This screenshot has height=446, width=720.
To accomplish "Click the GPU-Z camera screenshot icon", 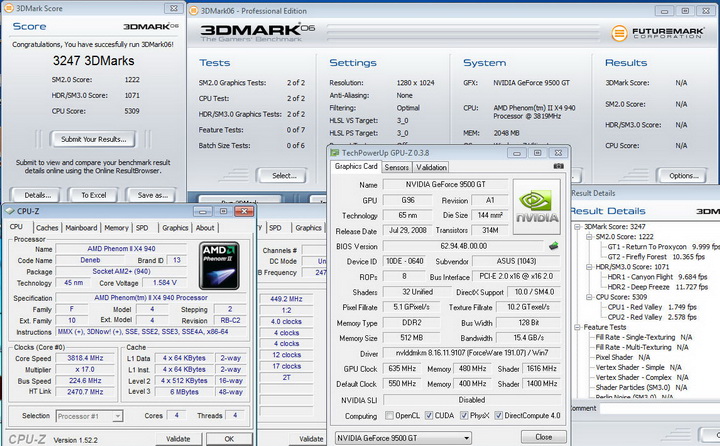I will 558,166.
